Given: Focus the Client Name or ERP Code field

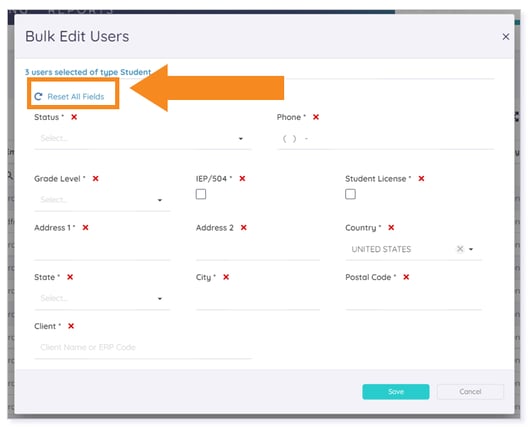Looking at the screenshot, I should click(142, 348).
